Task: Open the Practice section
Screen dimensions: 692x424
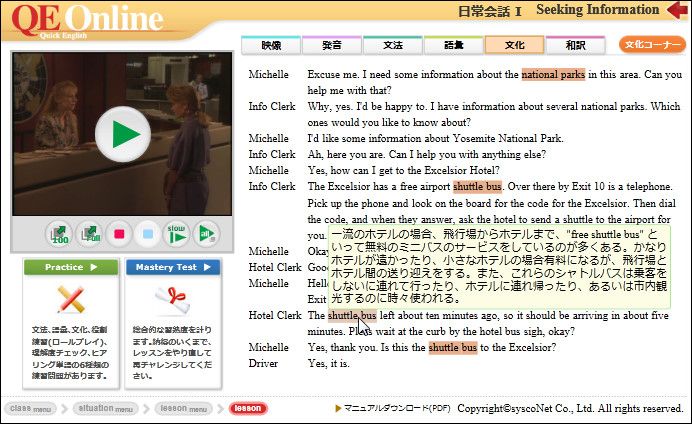Action: (x=71, y=267)
